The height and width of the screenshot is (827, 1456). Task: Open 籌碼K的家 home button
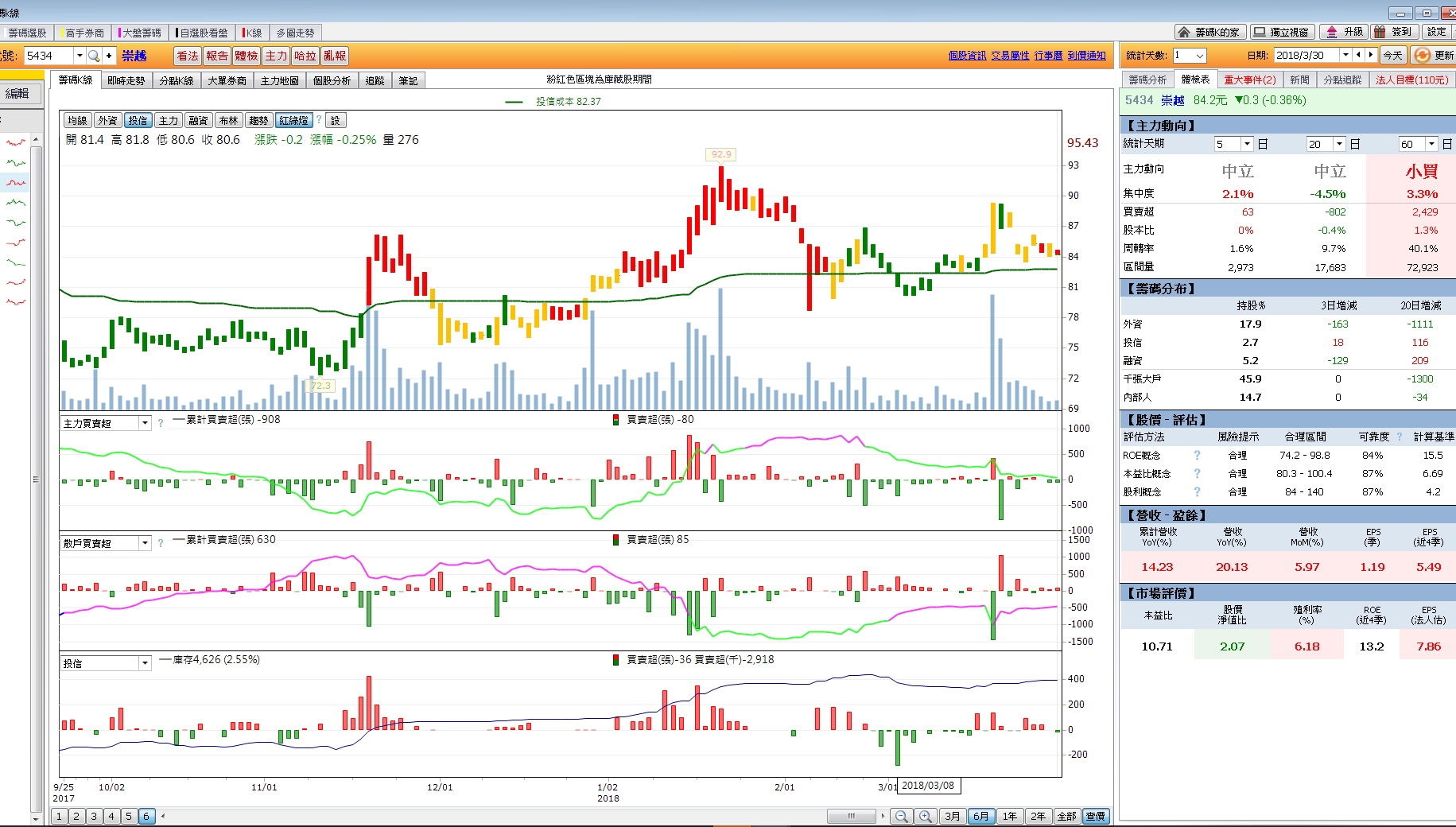tap(1210, 32)
